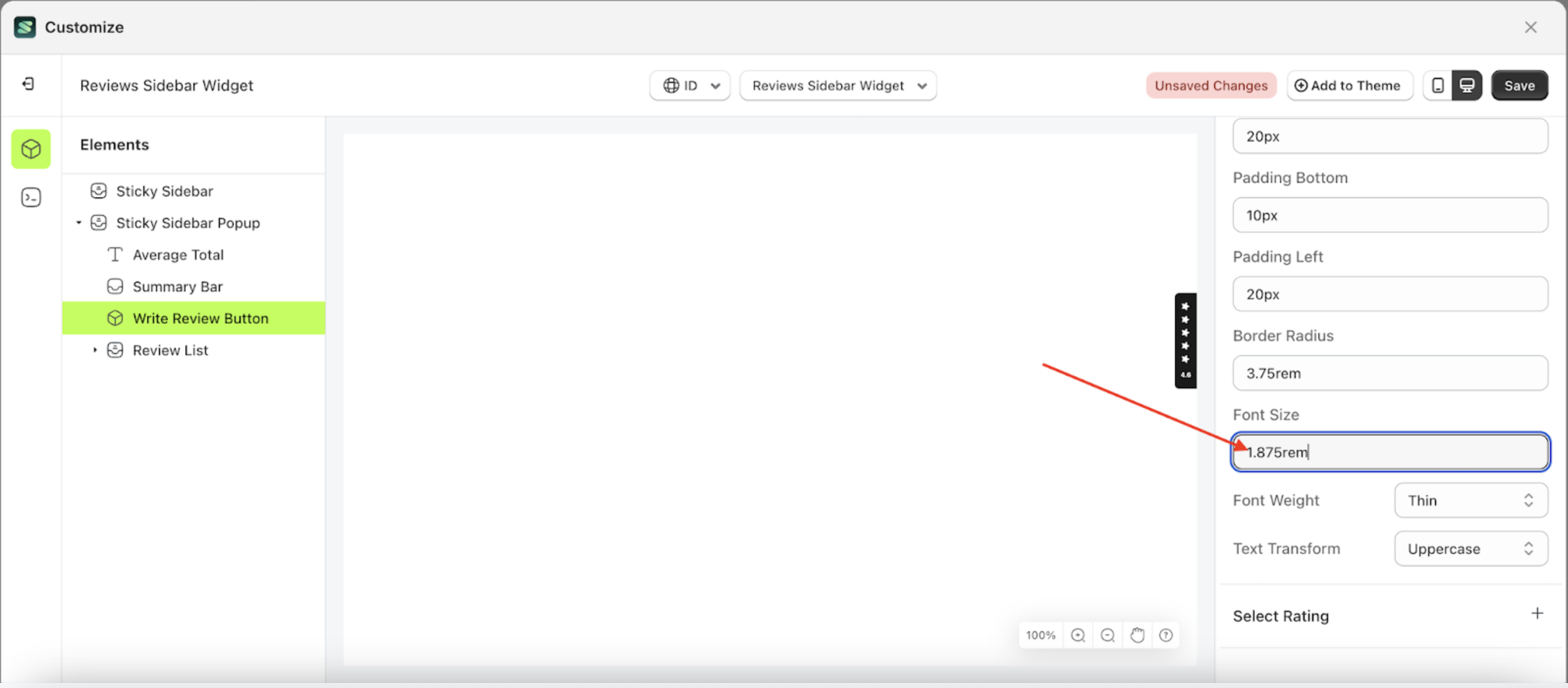Click the exit/logout icon above the sidebar
This screenshot has width=1568, height=688.
[28, 84]
